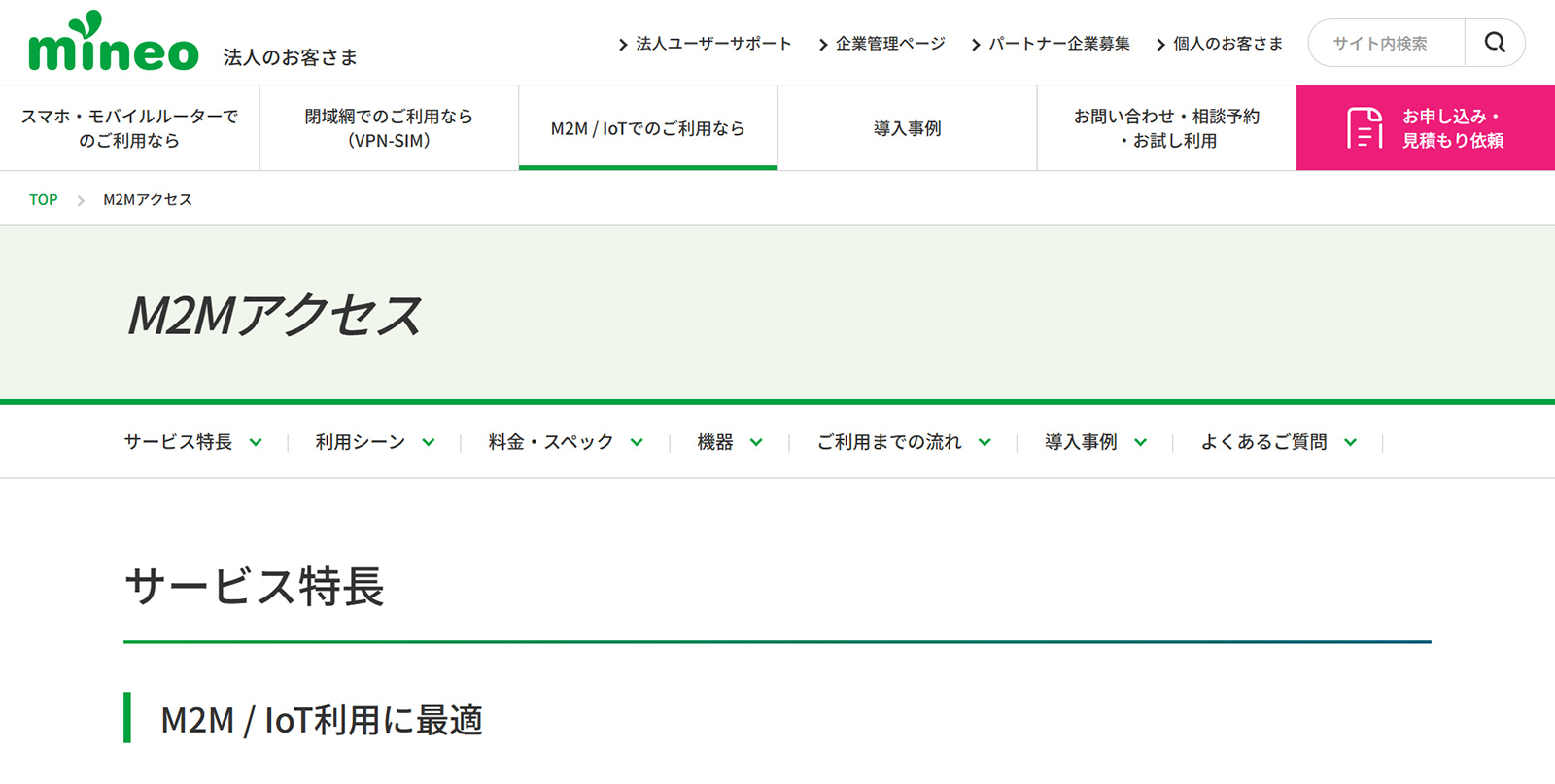Click the search magnifier icon

[1495, 43]
